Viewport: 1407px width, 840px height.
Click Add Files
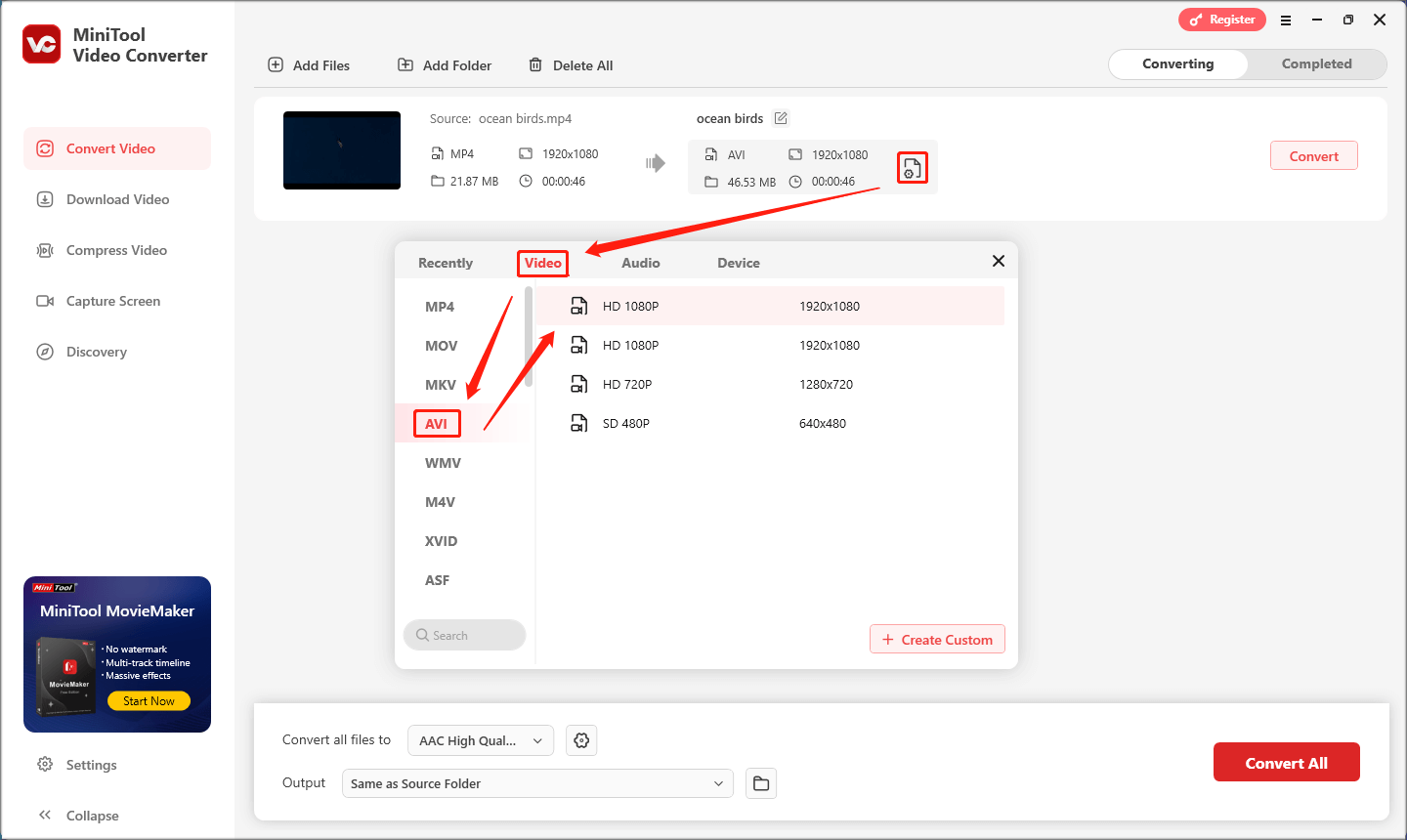[x=309, y=65]
